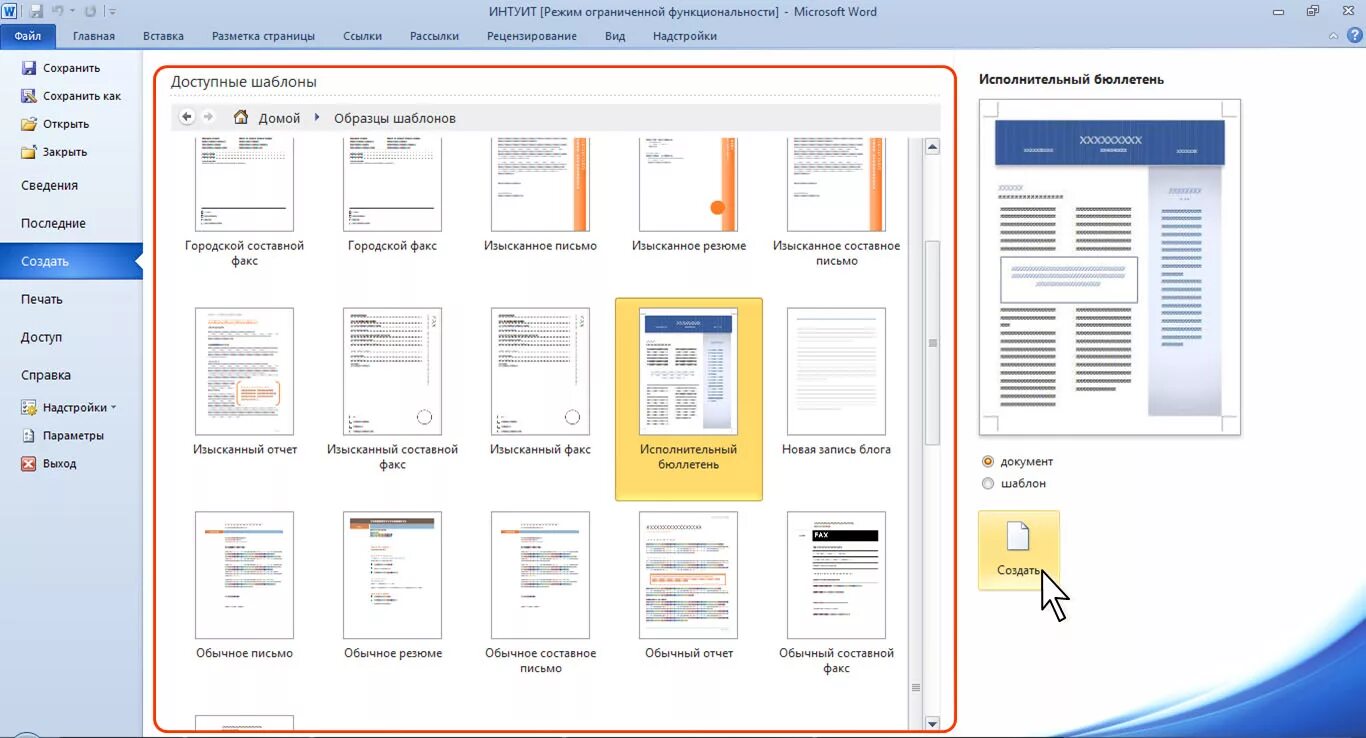This screenshot has height=738, width=1366.
Task: Select the Обычный составной факс template
Action: coord(836,595)
